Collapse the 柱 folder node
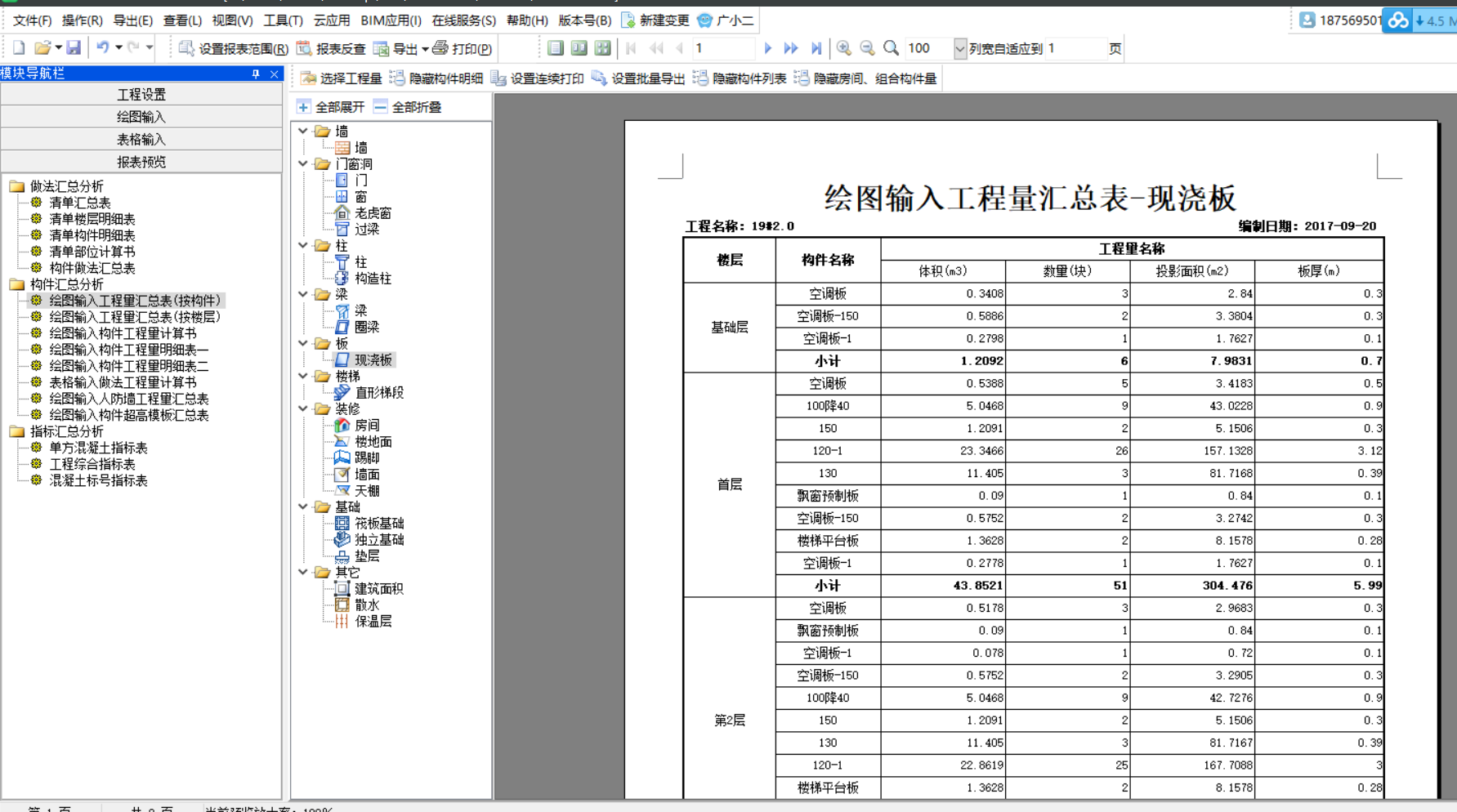1457x812 pixels. (303, 245)
